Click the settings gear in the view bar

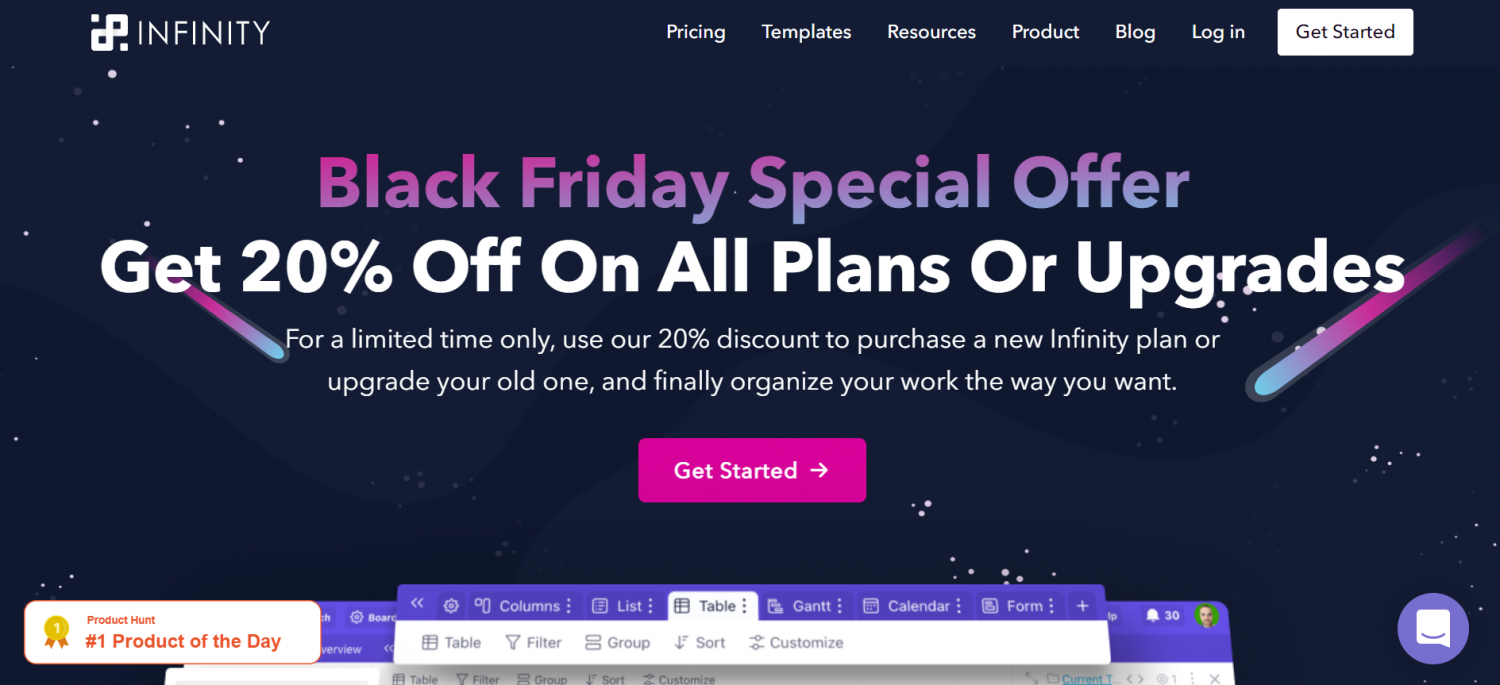451,606
